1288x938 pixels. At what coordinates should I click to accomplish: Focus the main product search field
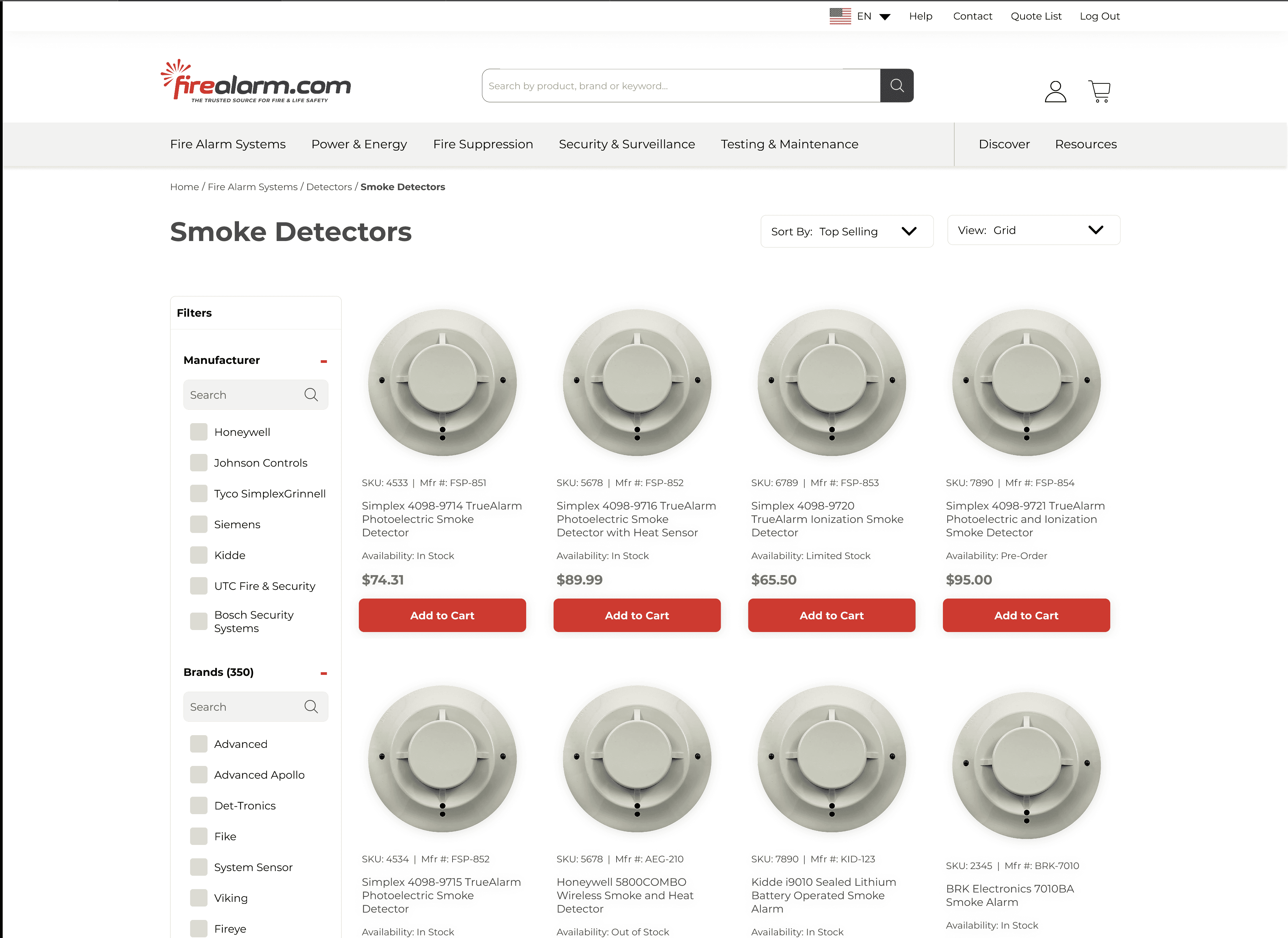point(680,86)
